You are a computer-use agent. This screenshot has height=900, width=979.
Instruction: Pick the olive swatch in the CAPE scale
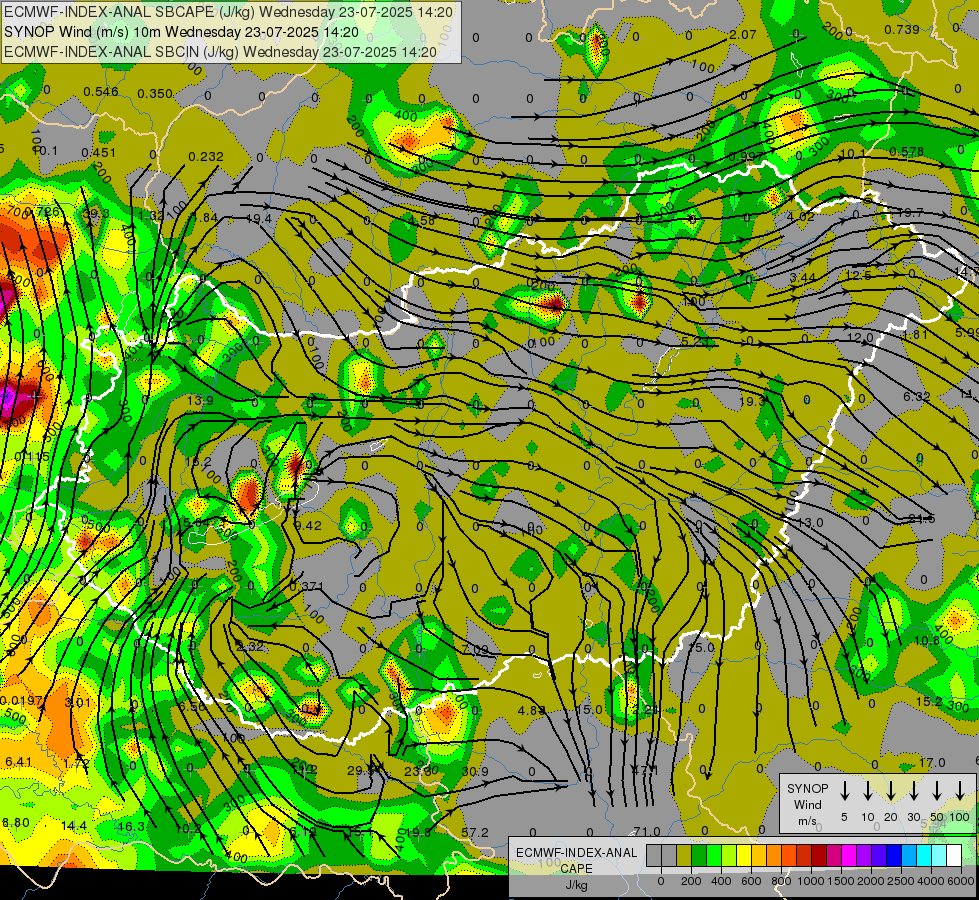point(684,856)
